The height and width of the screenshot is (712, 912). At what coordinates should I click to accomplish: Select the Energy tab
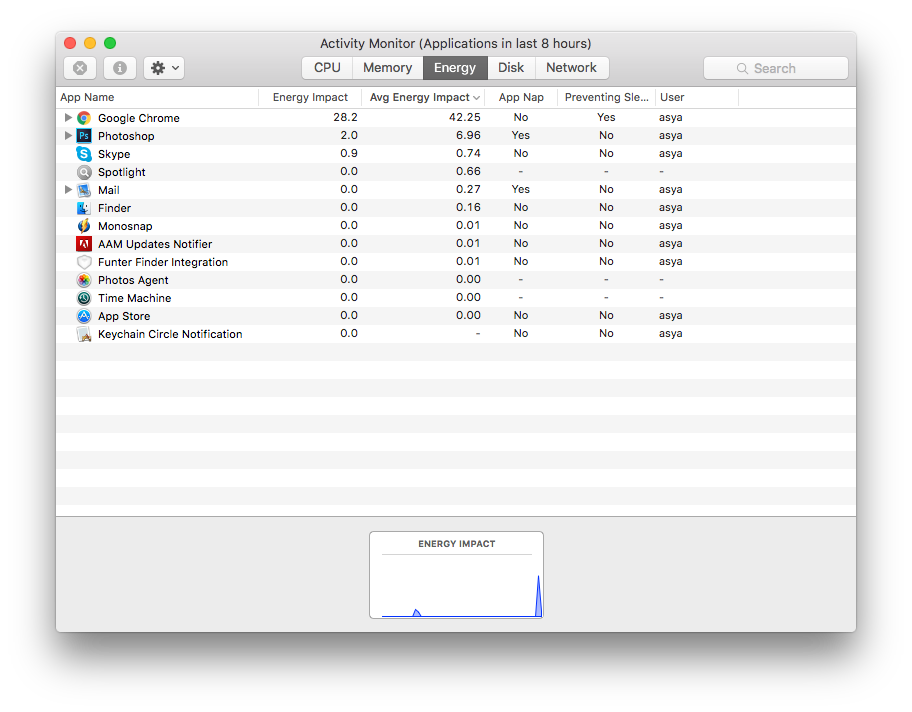pos(455,68)
